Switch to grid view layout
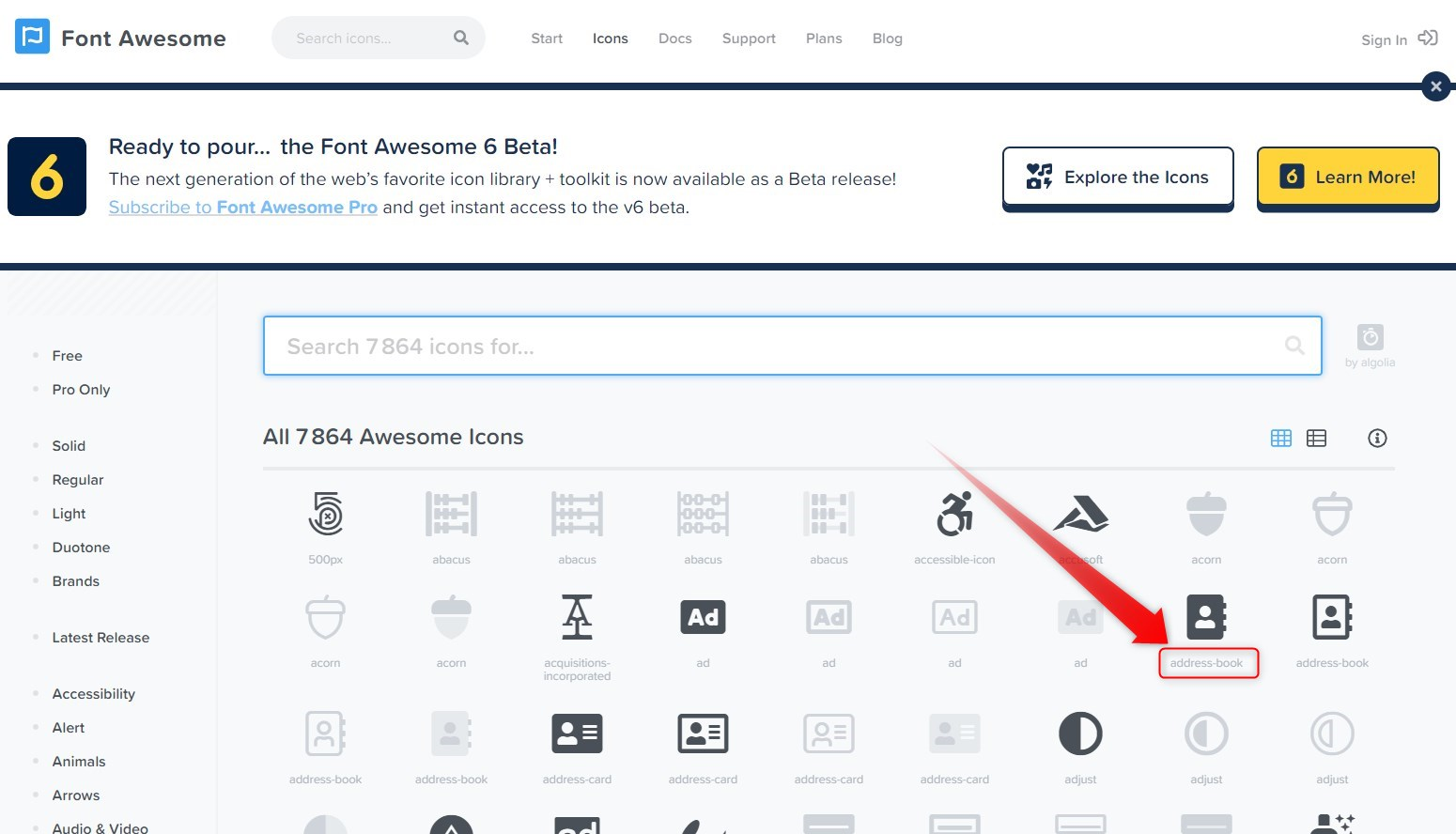Screen dimensions: 1456x834 pos(1281,438)
